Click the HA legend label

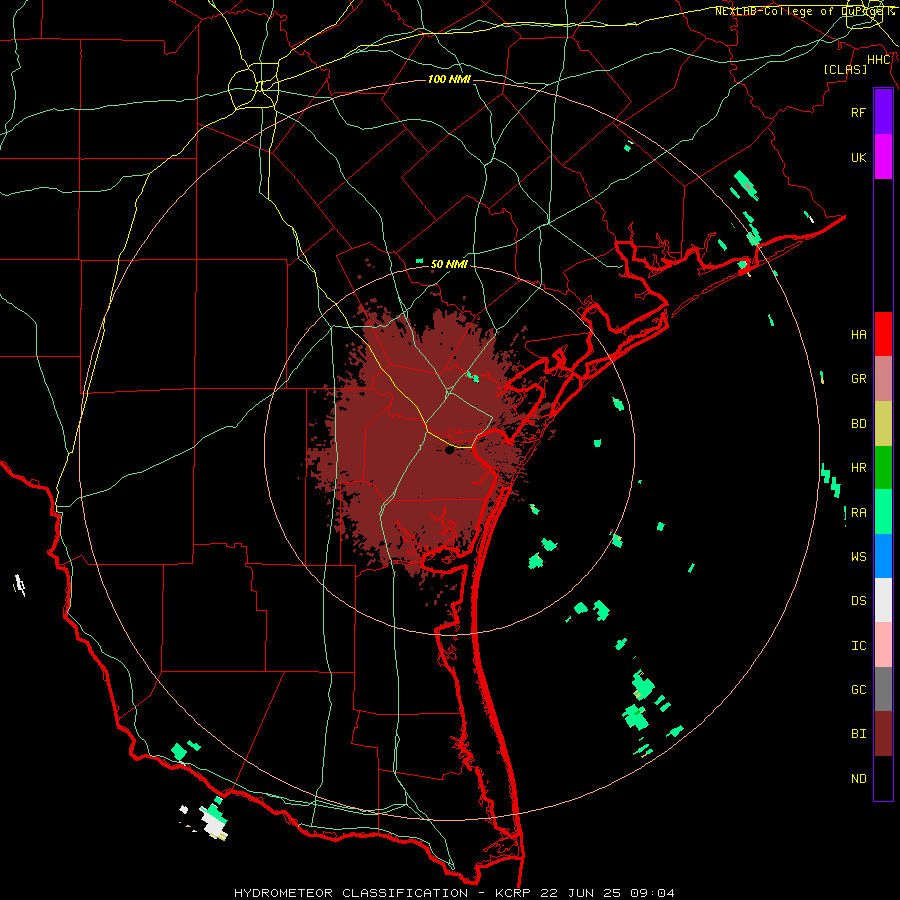858,335
